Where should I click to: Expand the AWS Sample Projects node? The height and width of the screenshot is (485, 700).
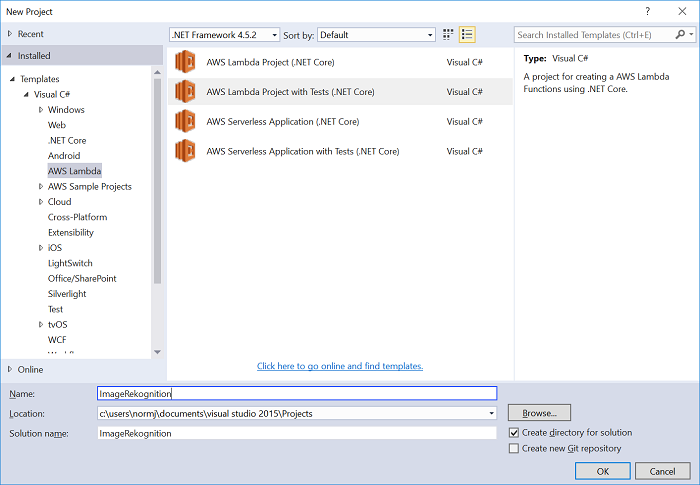pyautogui.click(x=41, y=186)
